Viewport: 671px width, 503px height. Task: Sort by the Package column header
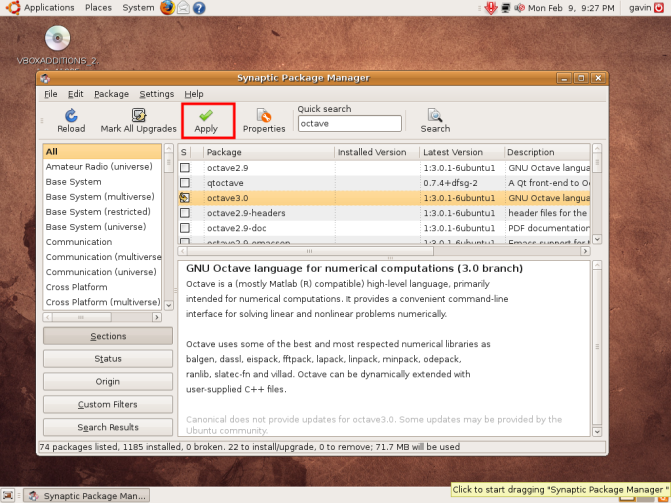point(269,152)
